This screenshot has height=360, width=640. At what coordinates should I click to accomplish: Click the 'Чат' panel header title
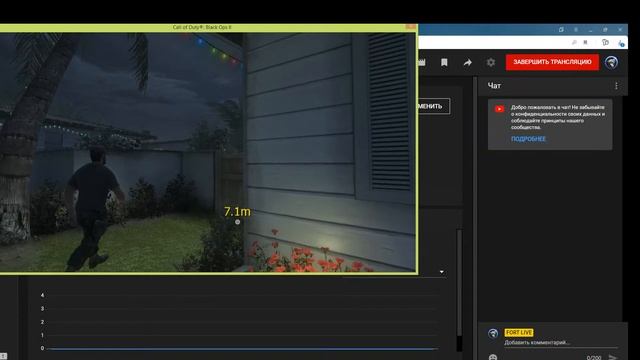(x=494, y=86)
